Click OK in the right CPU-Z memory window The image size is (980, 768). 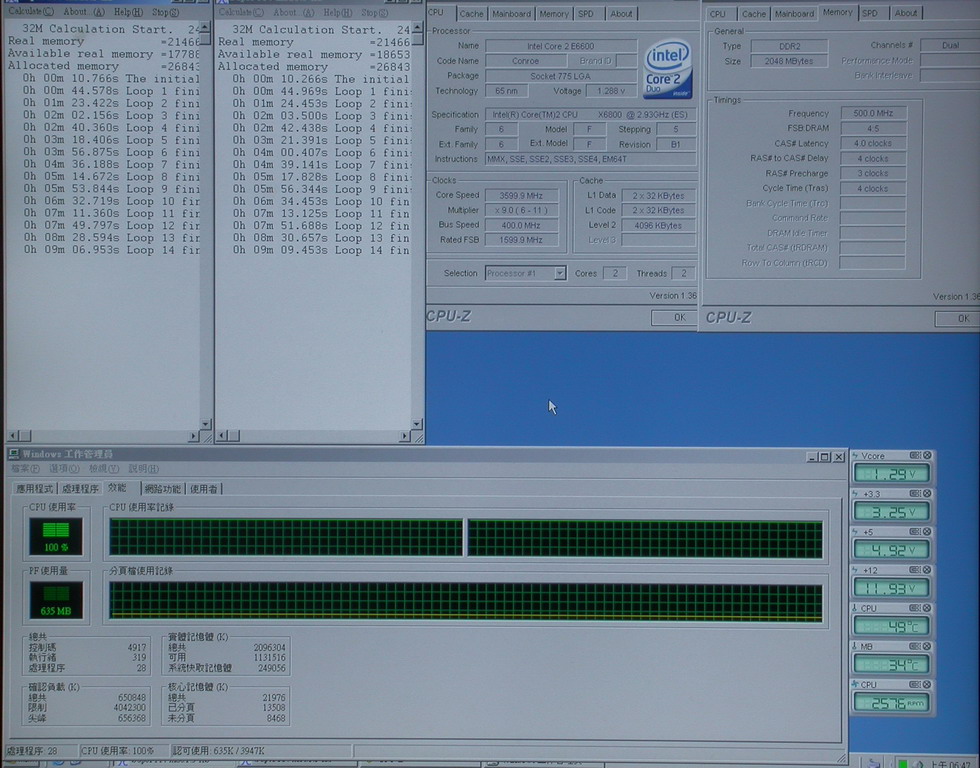958,319
